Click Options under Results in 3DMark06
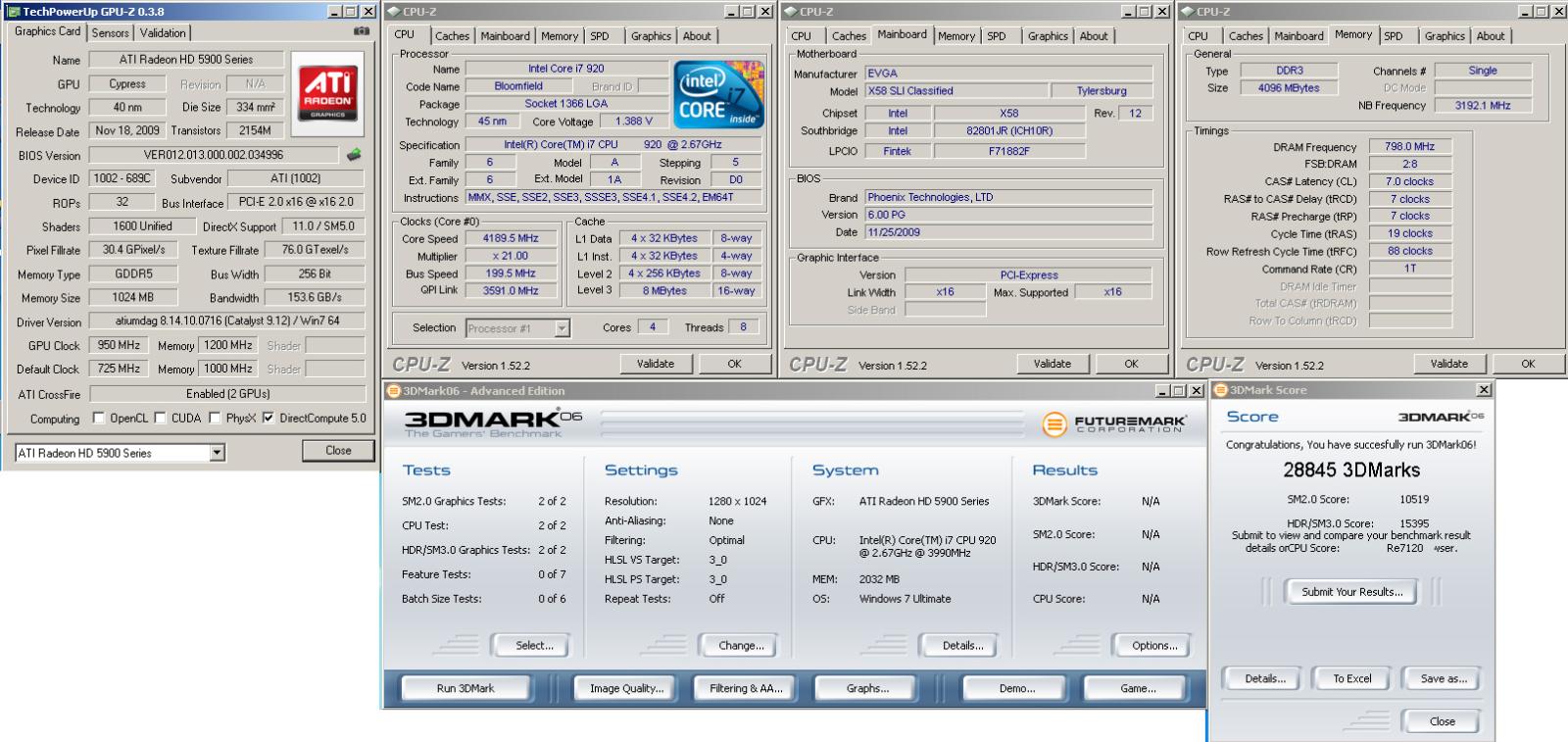 coord(1154,645)
